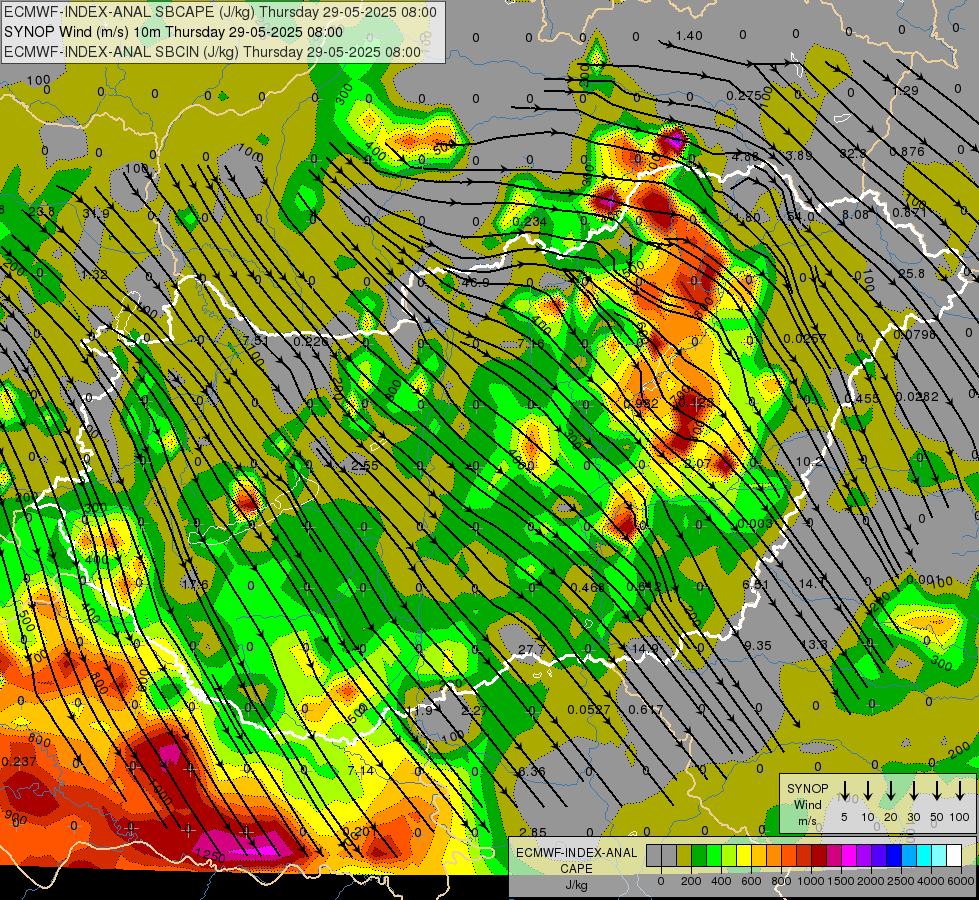Click the wind arrow above the 50 label
Viewport: 979px width, 900px height.
(x=937, y=791)
